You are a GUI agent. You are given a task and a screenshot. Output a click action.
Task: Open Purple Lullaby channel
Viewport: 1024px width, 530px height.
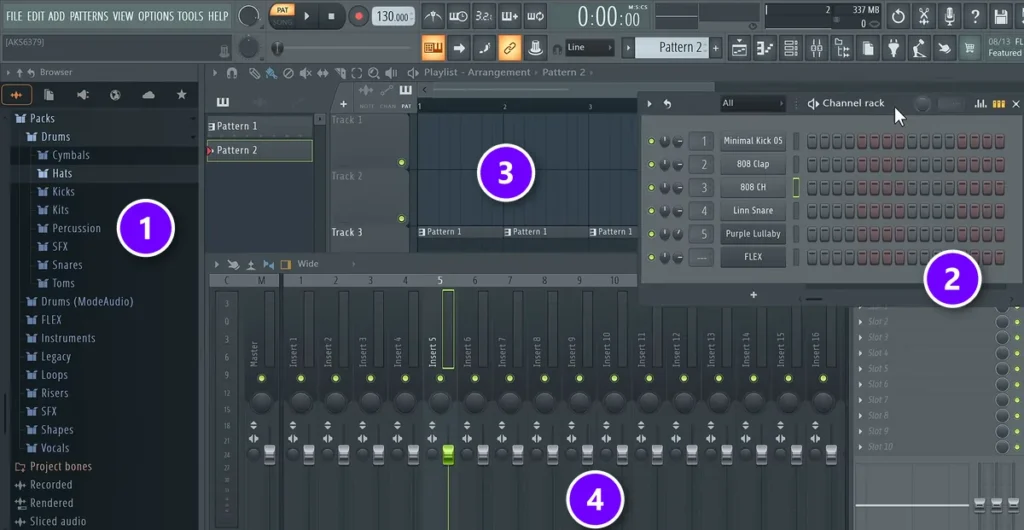tap(753, 234)
